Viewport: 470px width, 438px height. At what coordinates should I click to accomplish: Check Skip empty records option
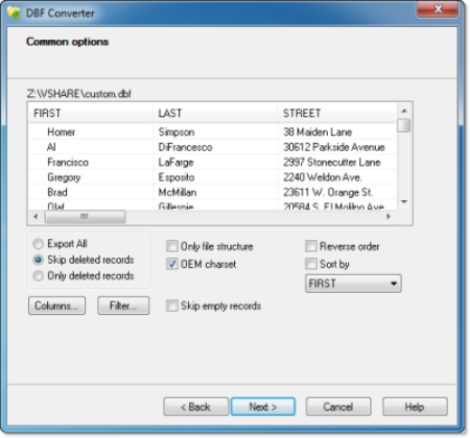(x=172, y=306)
